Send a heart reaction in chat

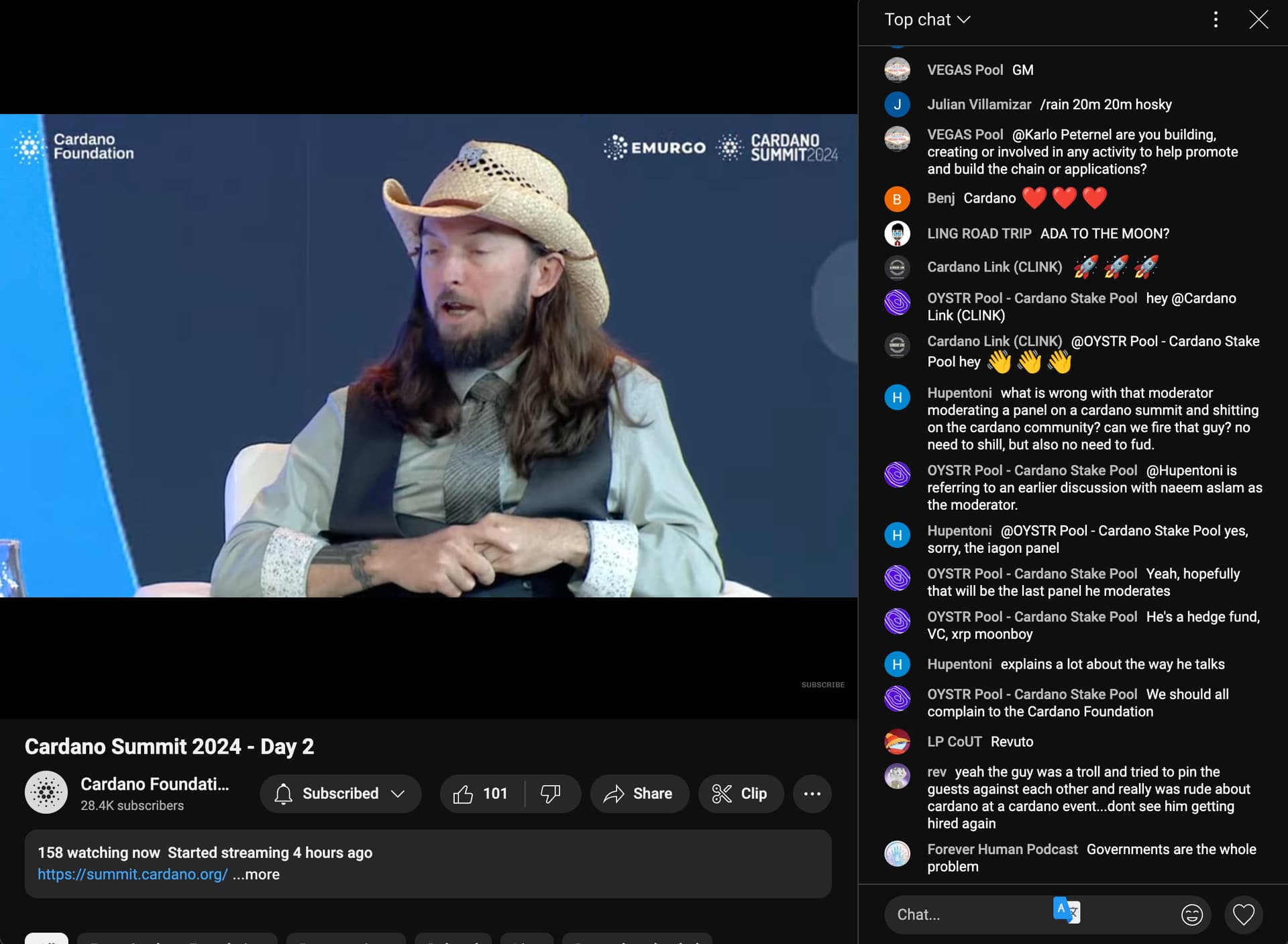(x=1243, y=914)
